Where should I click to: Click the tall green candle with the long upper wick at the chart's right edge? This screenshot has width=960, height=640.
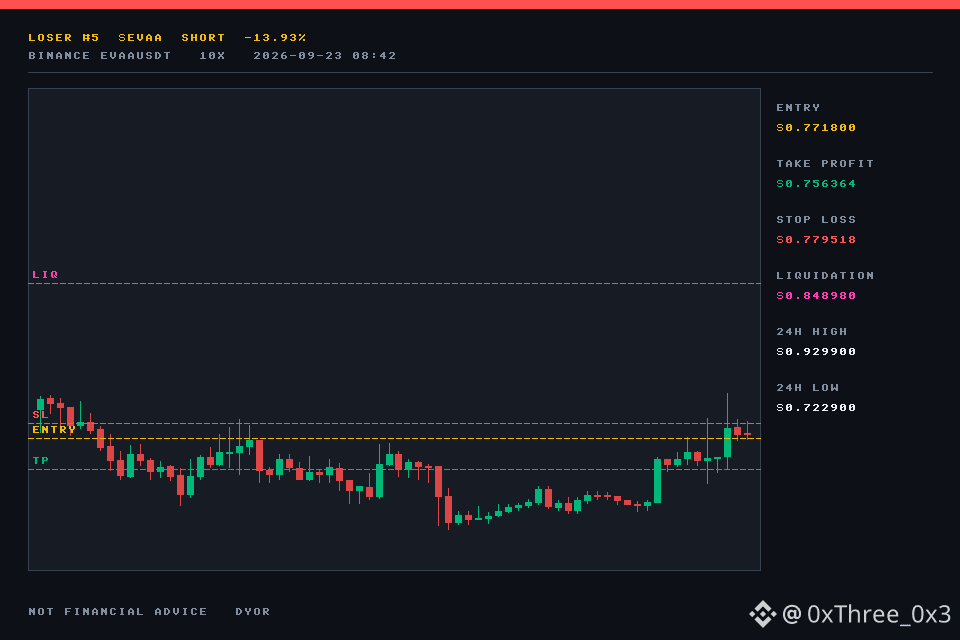[x=727, y=432]
